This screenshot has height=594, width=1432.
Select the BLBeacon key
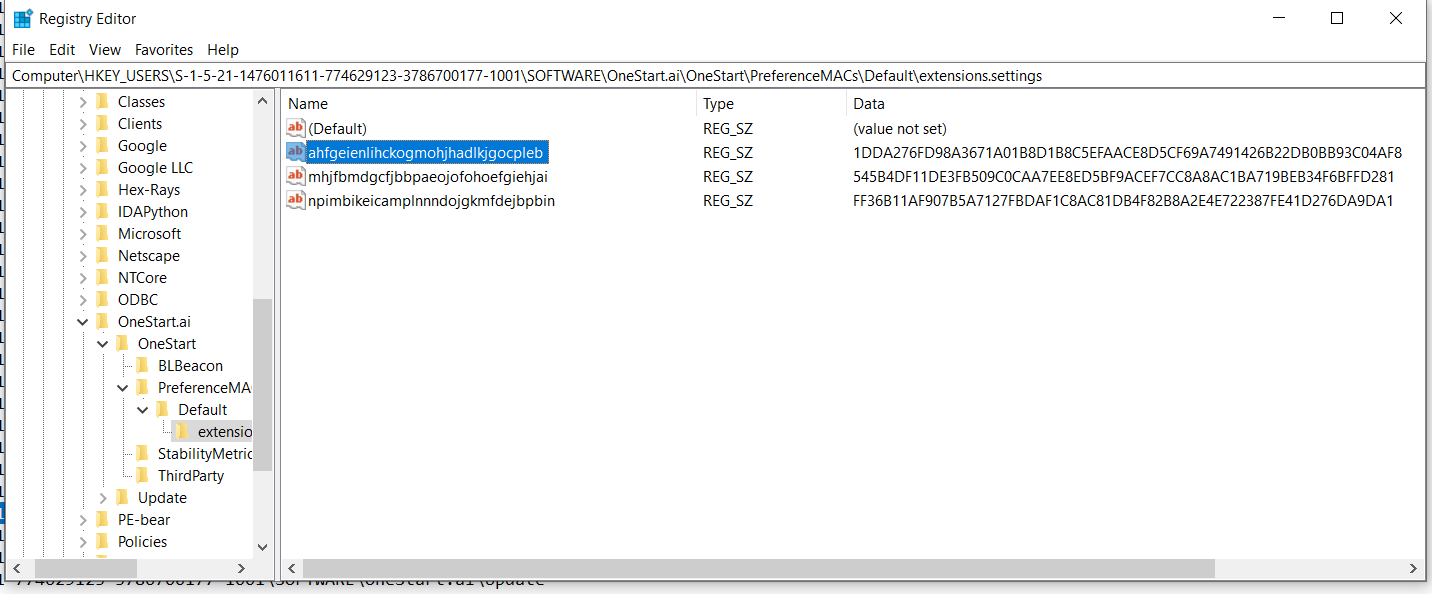(190, 366)
